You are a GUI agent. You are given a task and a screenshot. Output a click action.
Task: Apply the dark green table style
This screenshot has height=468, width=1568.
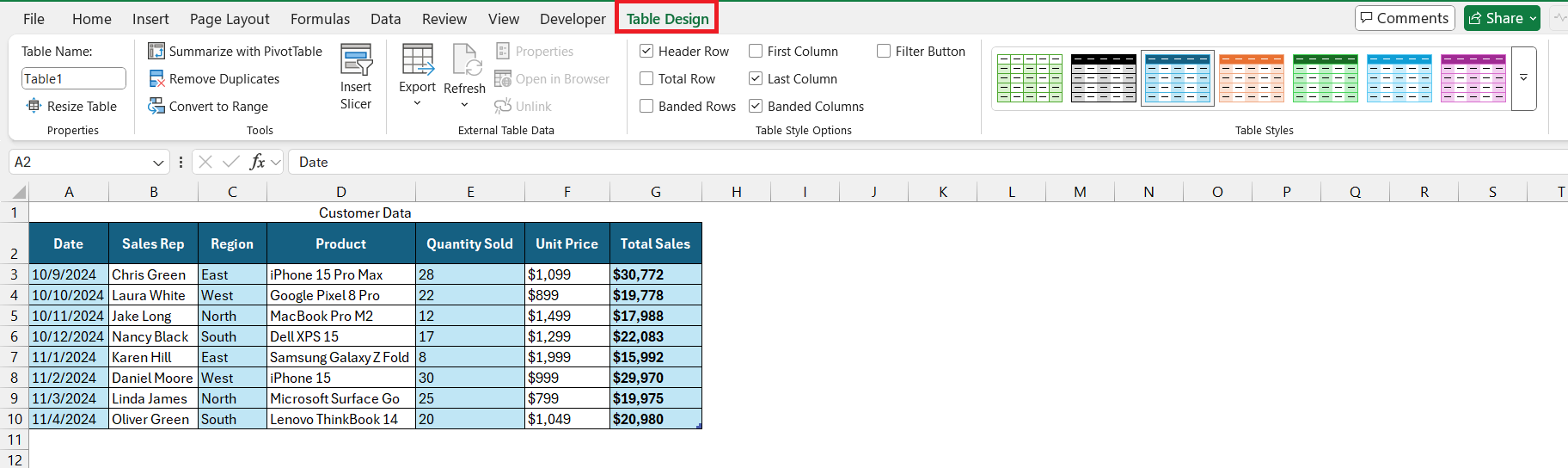click(1326, 78)
